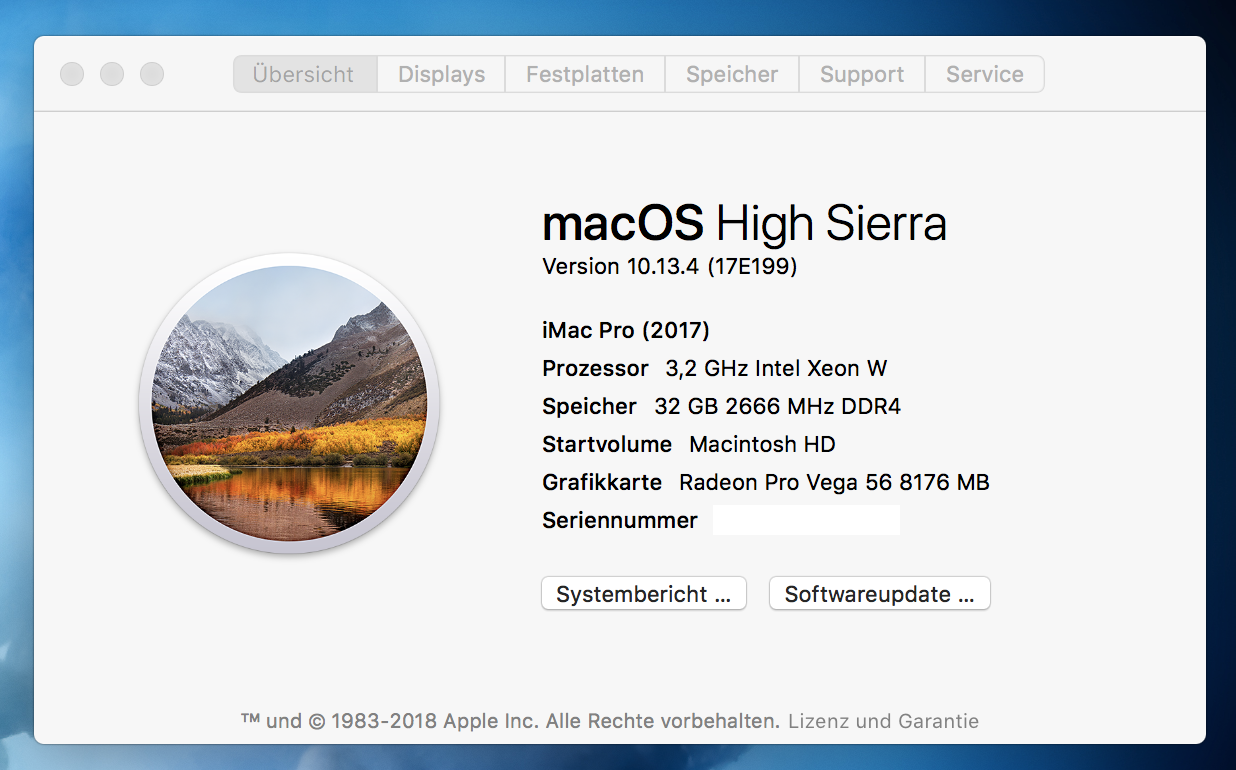The width and height of the screenshot is (1236, 770).
Task: Open the Systembericht report
Action: click(x=644, y=594)
